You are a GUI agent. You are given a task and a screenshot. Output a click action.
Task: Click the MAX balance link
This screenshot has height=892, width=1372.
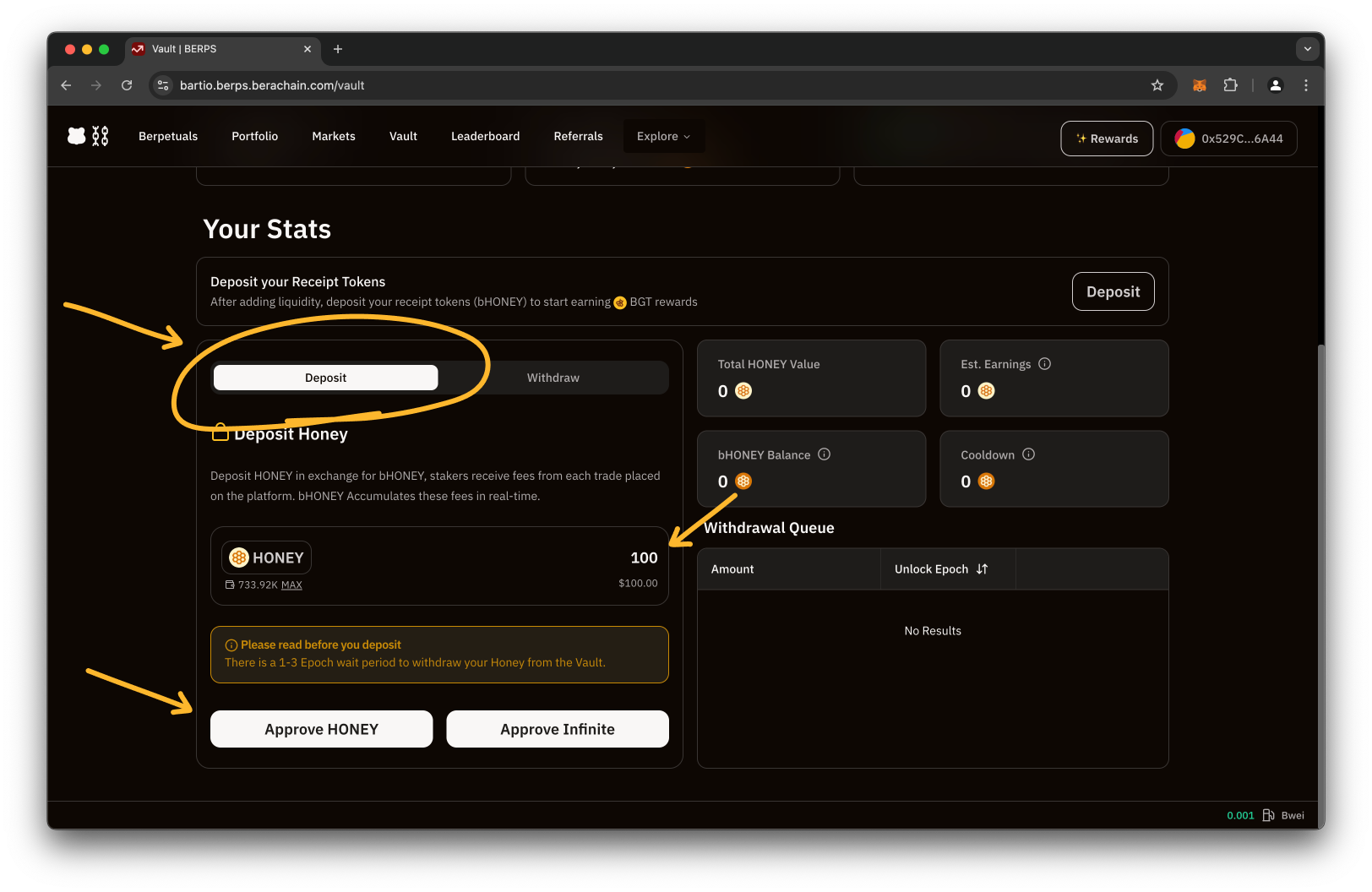(x=291, y=585)
